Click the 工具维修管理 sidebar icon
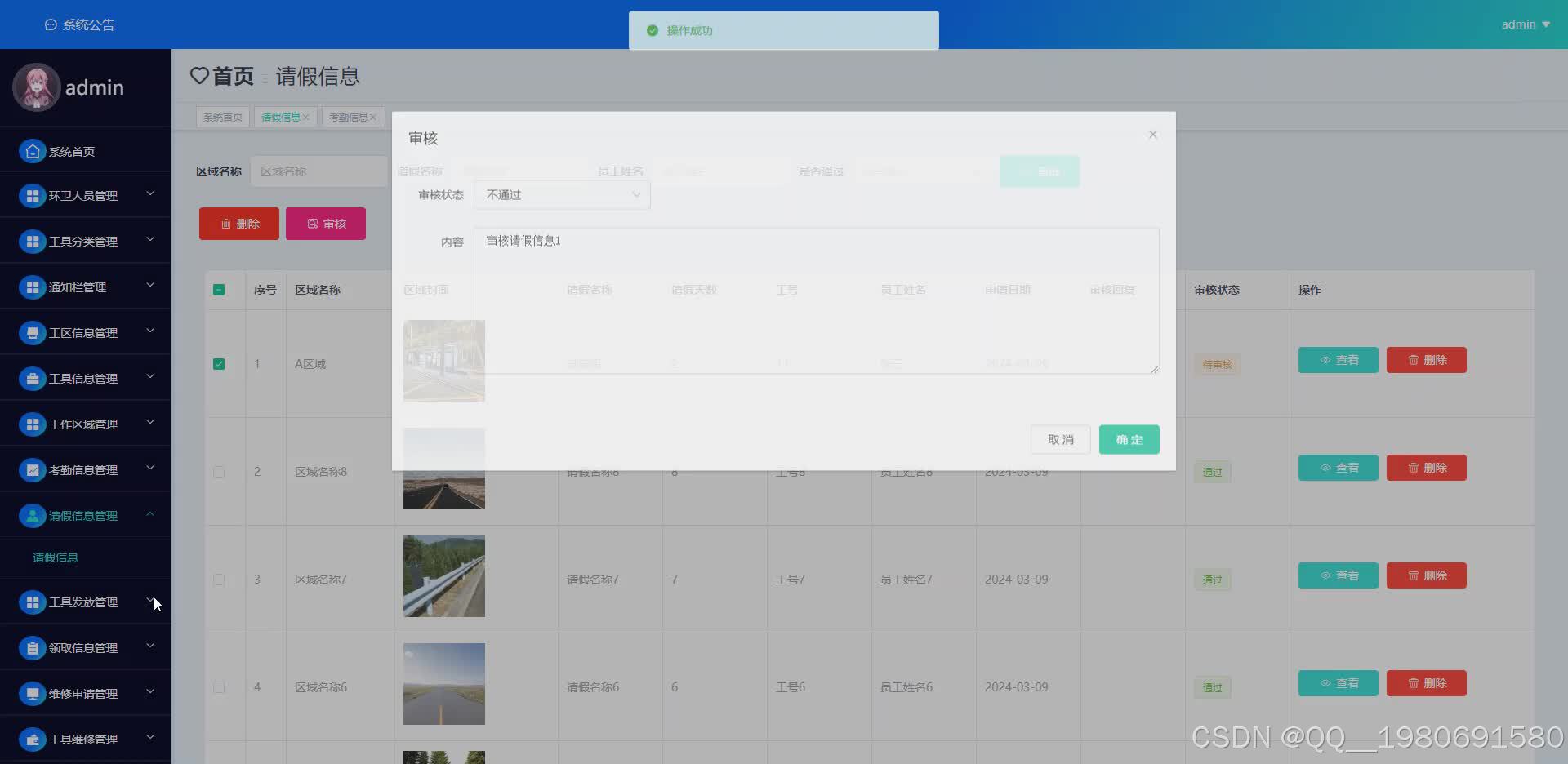 [33, 740]
